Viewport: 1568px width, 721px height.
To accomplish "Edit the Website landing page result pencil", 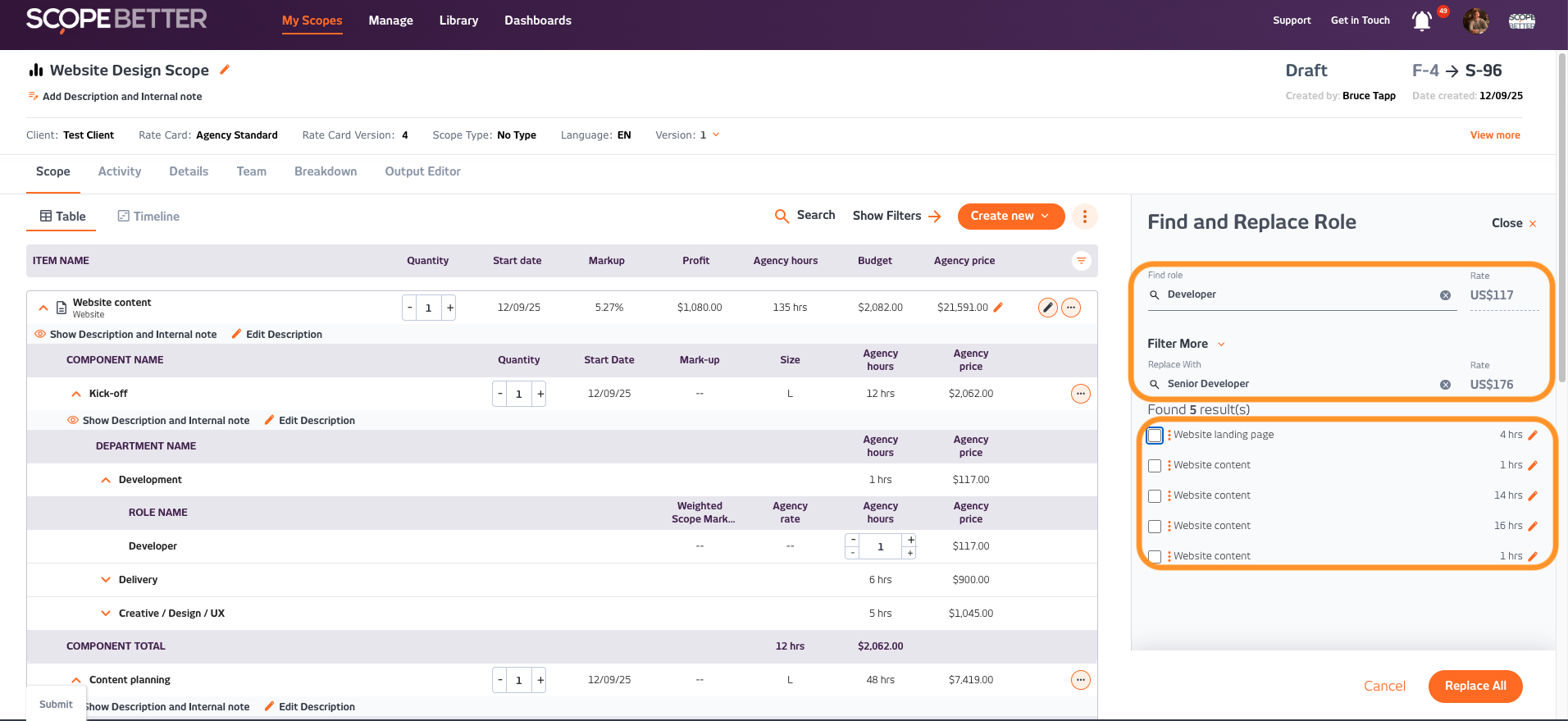I will [x=1533, y=436].
